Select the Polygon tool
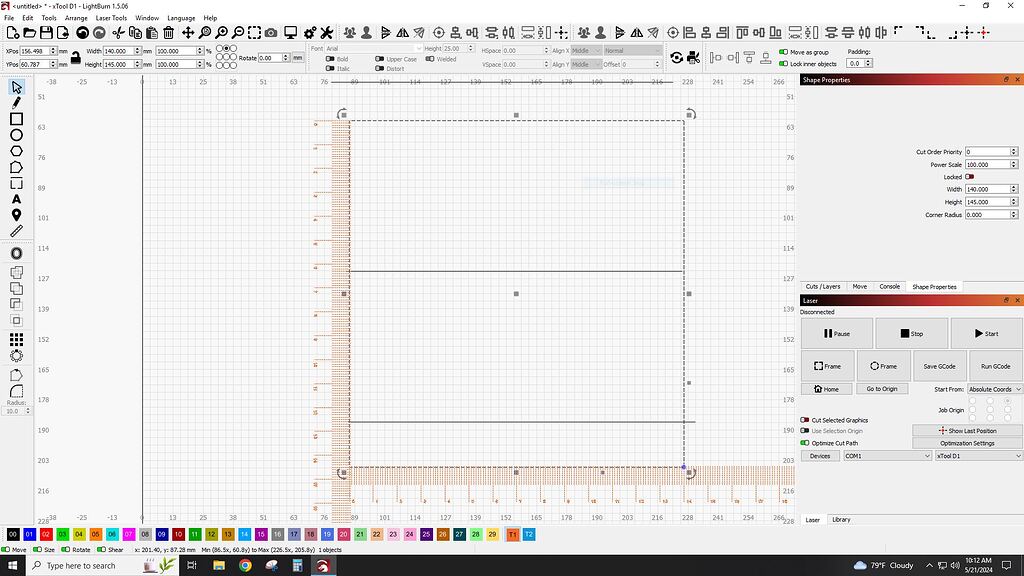The width and height of the screenshot is (1024, 576). click(15, 151)
